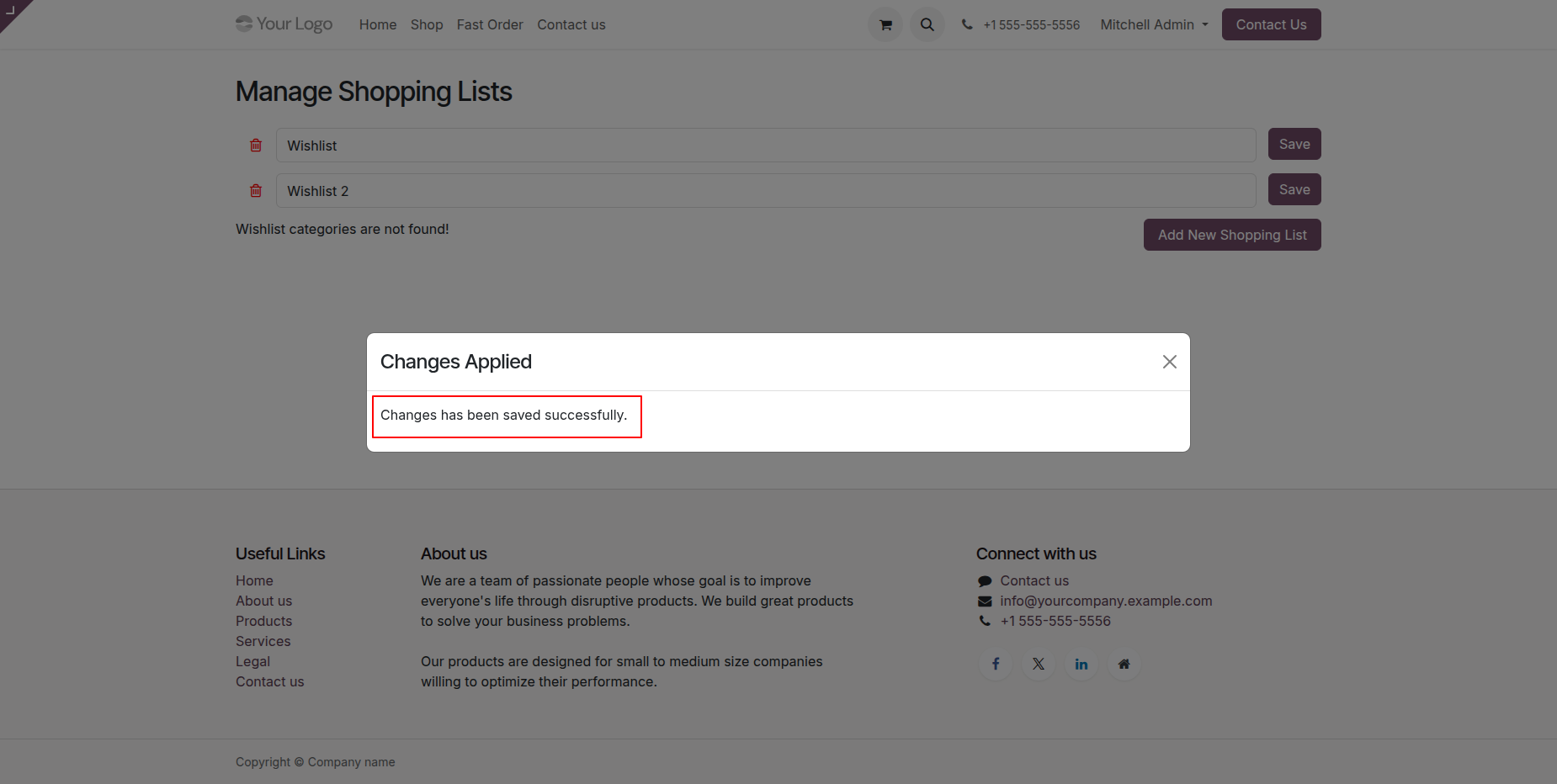Close the Changes Applied dialog
Image resolution: width=1557 pixels, height=784 pixels.
(1169, 362)
